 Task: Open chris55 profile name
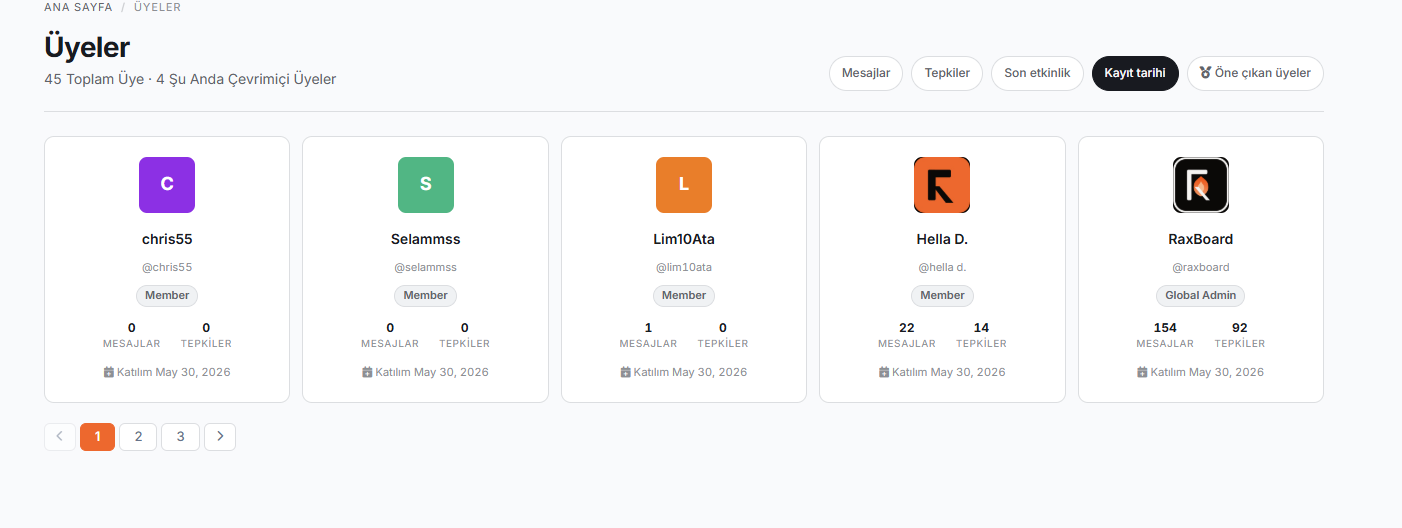tap(167, 239)
